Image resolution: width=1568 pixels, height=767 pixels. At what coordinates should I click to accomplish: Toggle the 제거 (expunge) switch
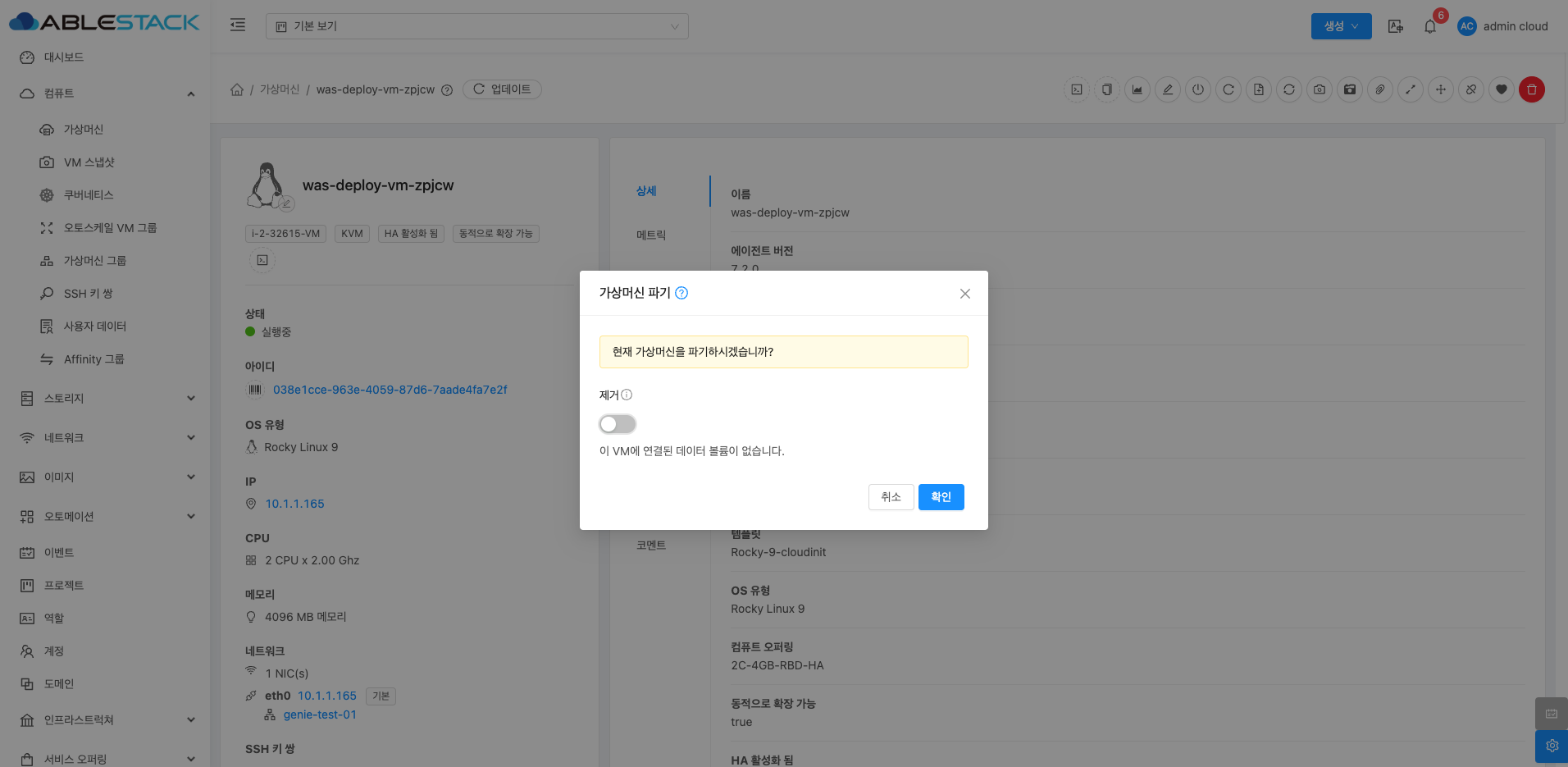click(x=618, y=424)
